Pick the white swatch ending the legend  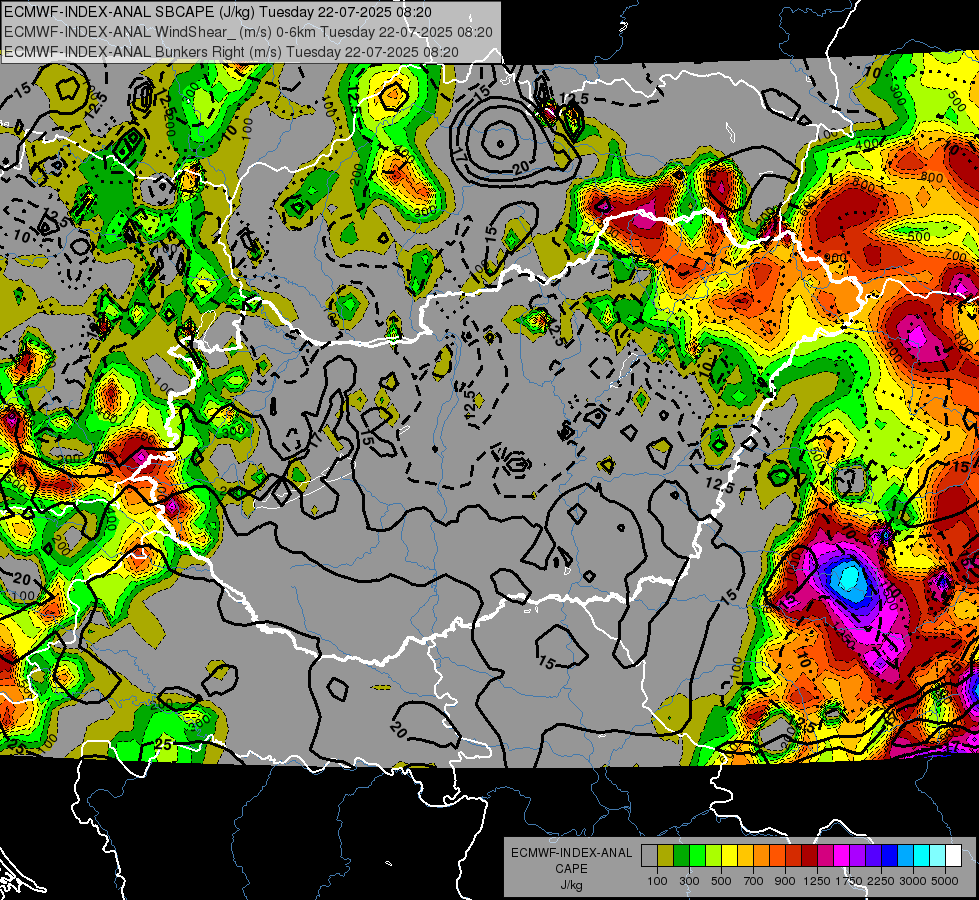coord(953,856)
